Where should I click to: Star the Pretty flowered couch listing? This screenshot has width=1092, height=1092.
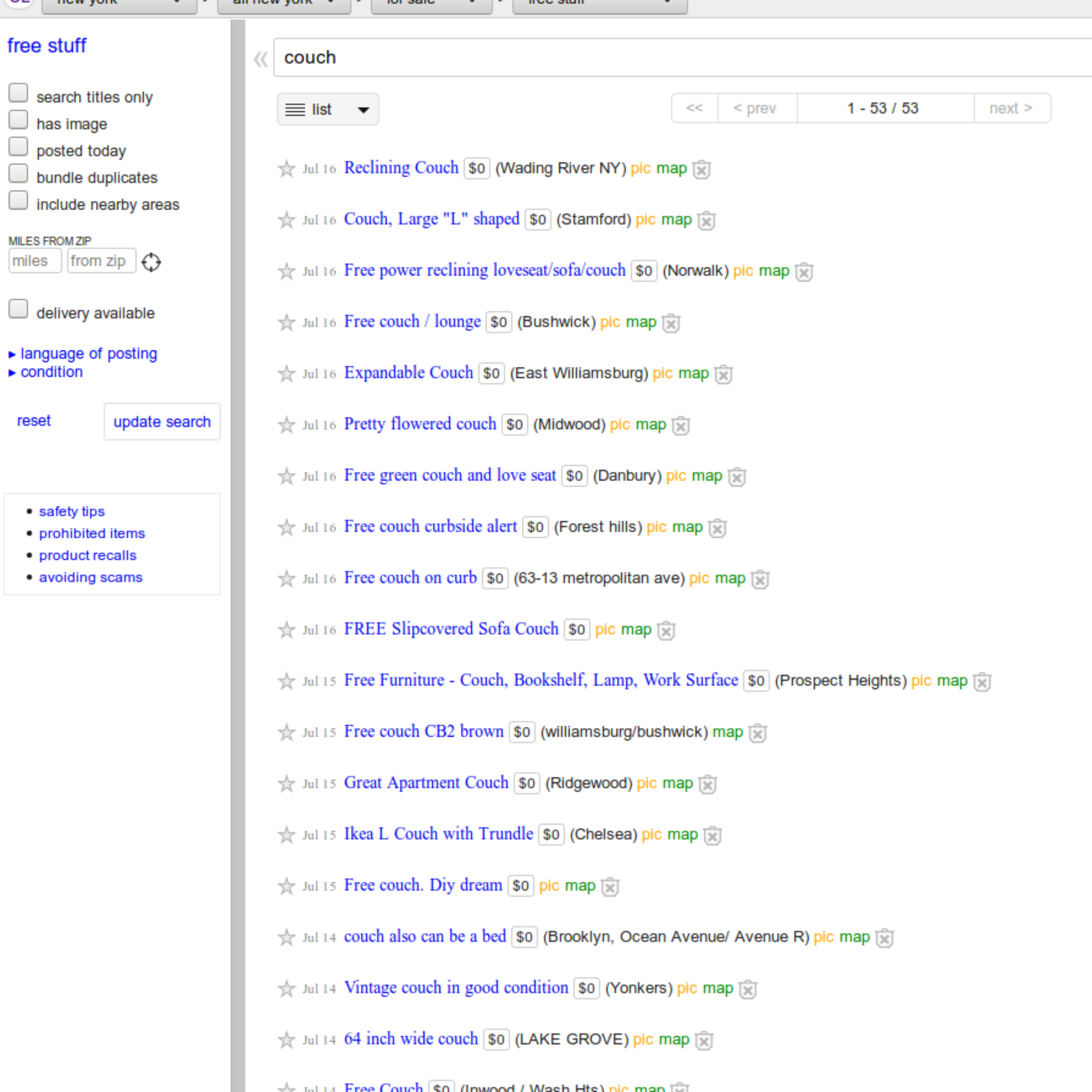coord(287,425)
